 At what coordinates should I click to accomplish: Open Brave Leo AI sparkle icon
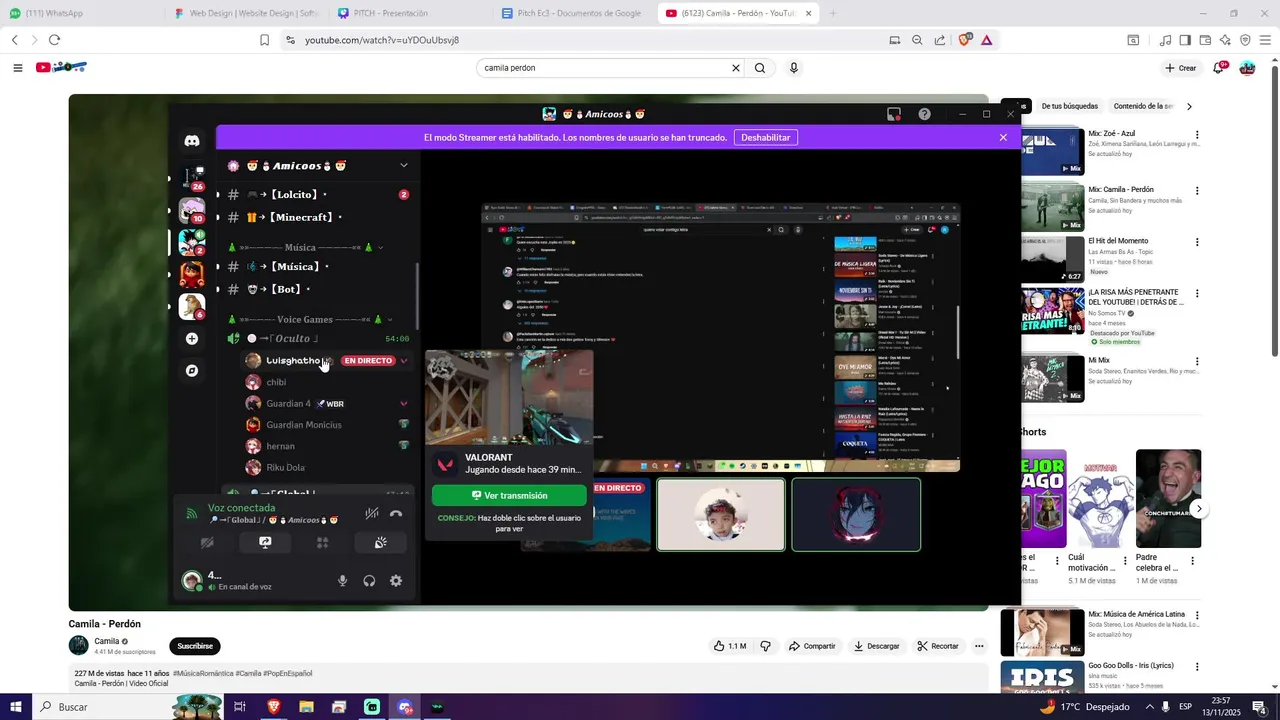(1225, 40)
